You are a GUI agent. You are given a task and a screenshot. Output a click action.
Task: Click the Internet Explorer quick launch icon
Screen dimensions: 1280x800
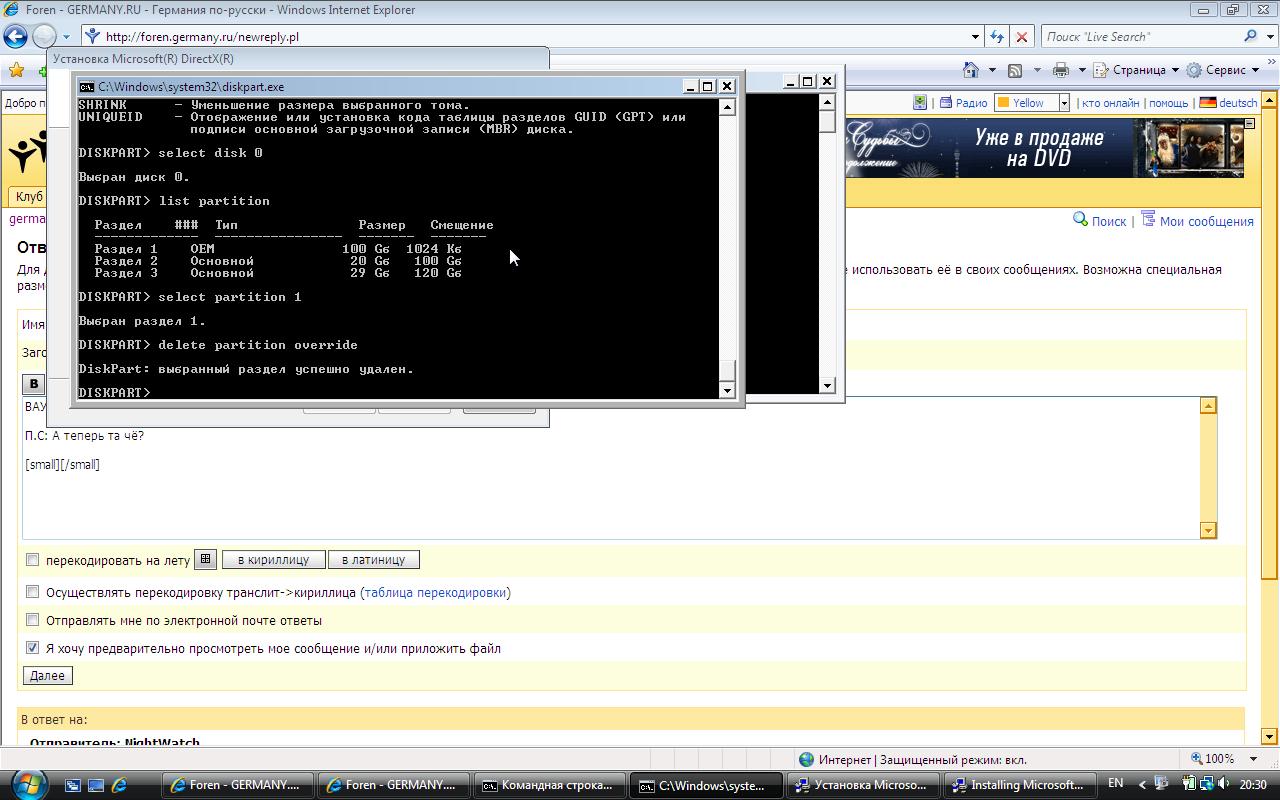pyautogui.click(x=119, y=785)
